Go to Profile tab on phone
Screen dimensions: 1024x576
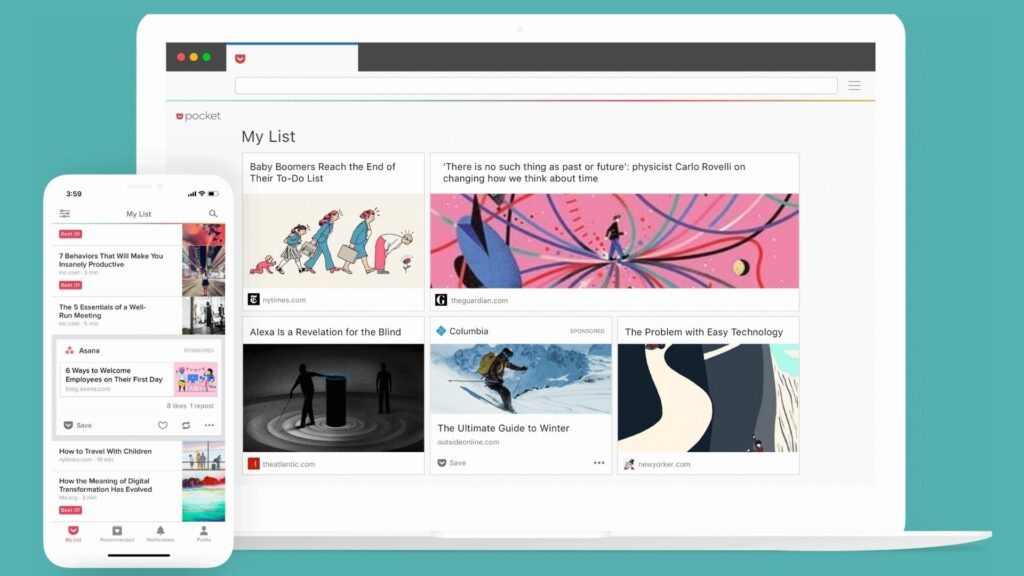(x=204, y=533)
